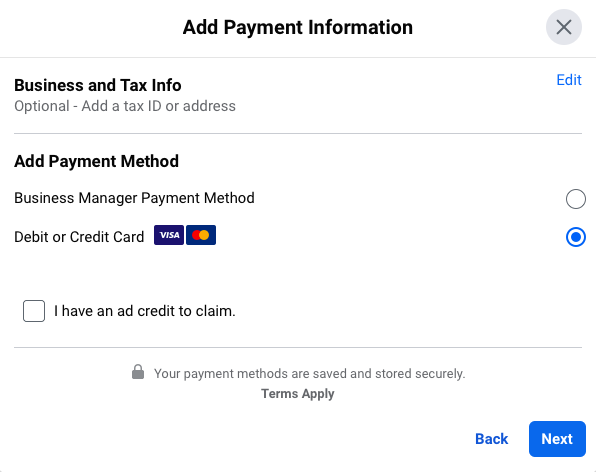Click the Add Payment Method heading
The height and width of the screenshot is (472, 596).
(96, 161)
